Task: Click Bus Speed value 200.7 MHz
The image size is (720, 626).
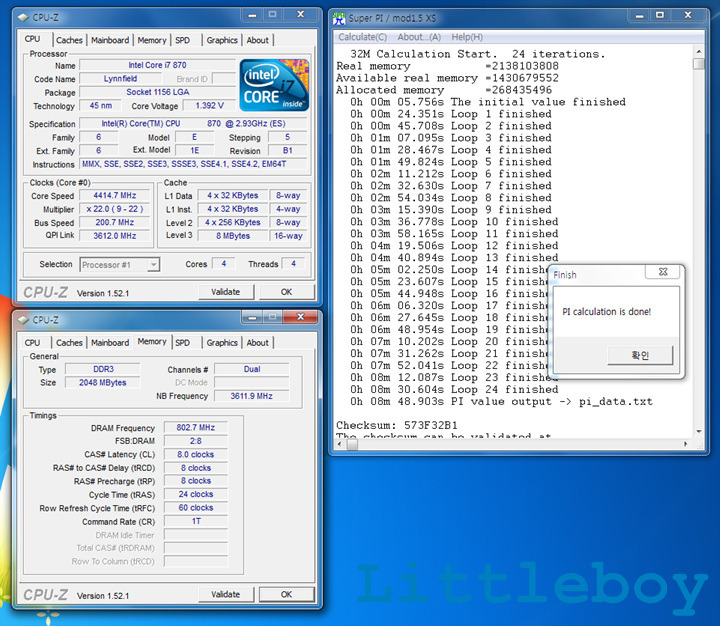Action: 115,222
